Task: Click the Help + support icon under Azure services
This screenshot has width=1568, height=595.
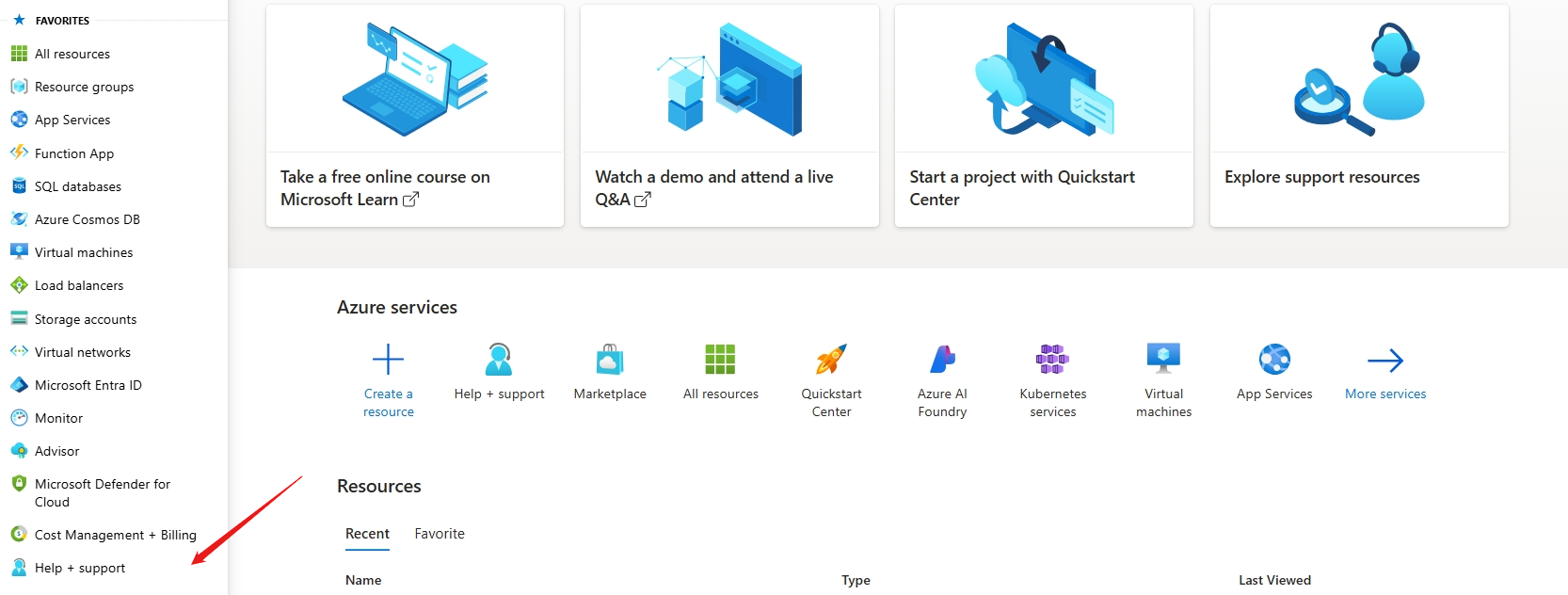Action: [x=499, y=360]
